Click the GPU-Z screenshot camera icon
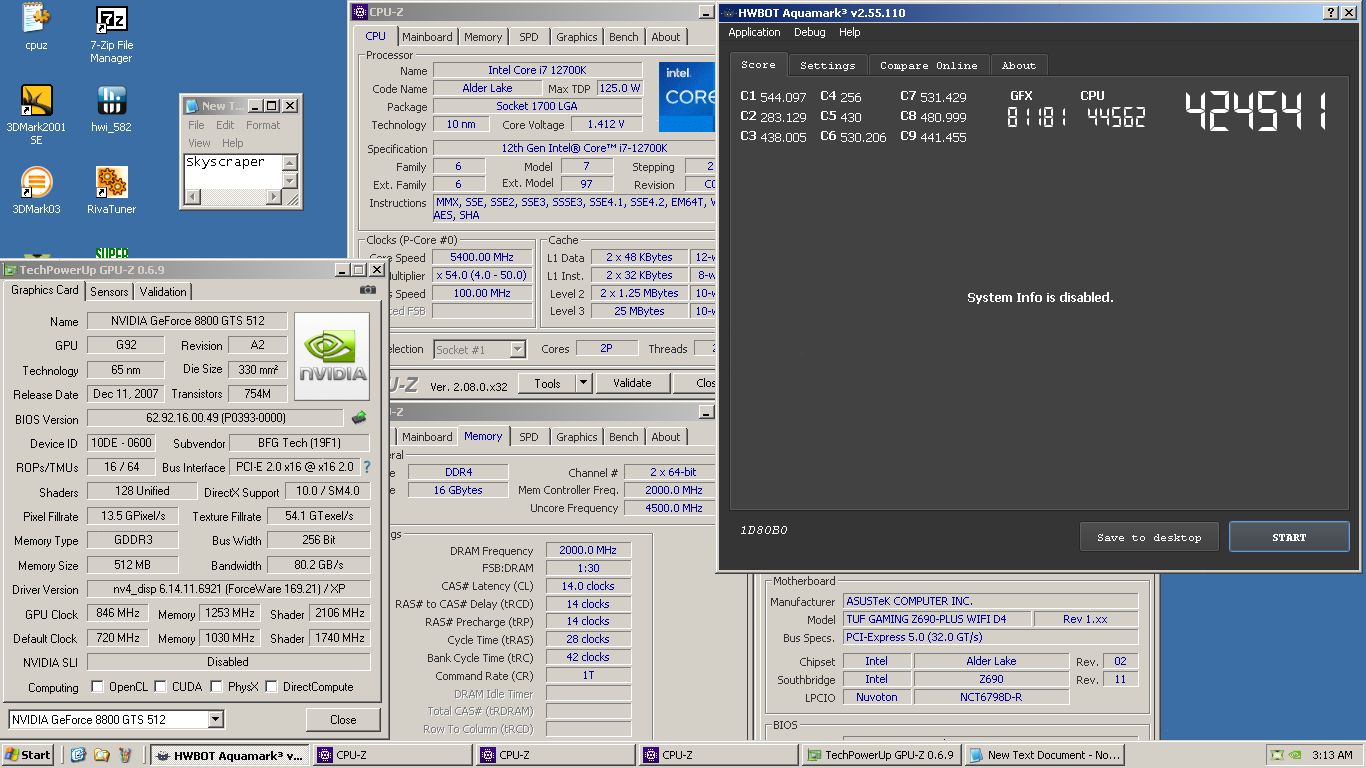The image size is (1366, 768). coord(368,290)
